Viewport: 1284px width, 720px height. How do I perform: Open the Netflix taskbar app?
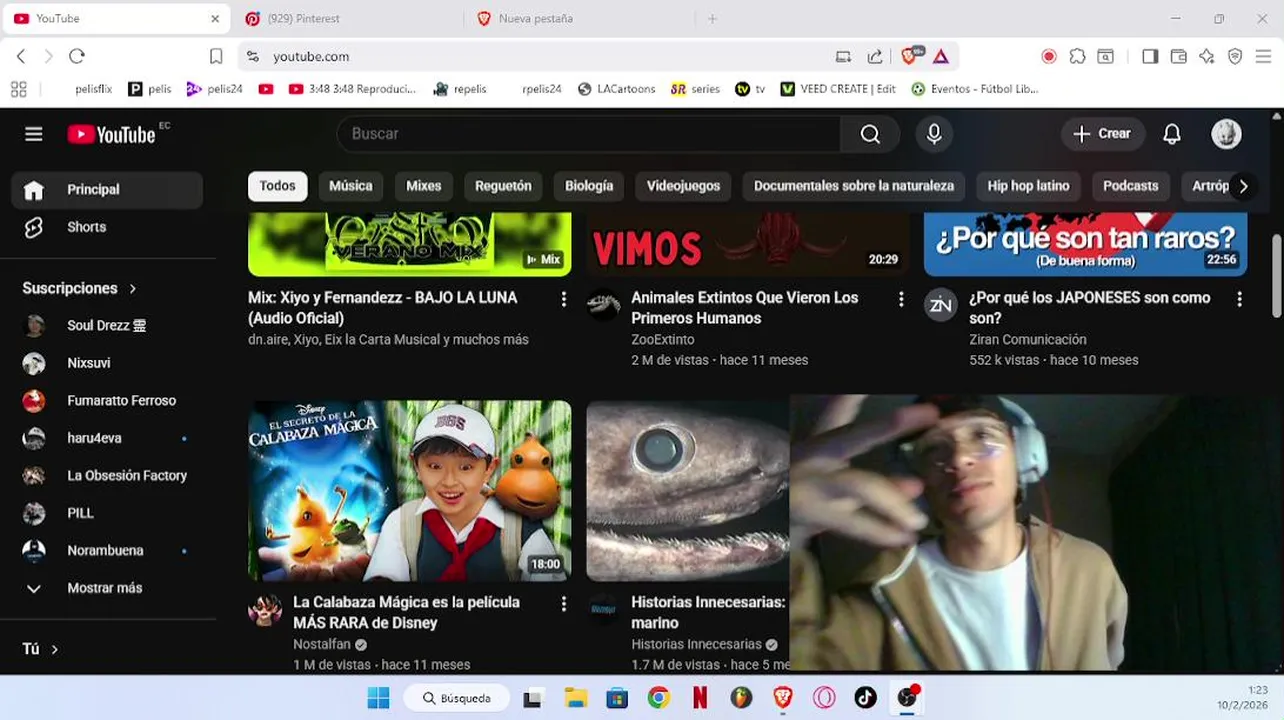click(x=700, y=698)
